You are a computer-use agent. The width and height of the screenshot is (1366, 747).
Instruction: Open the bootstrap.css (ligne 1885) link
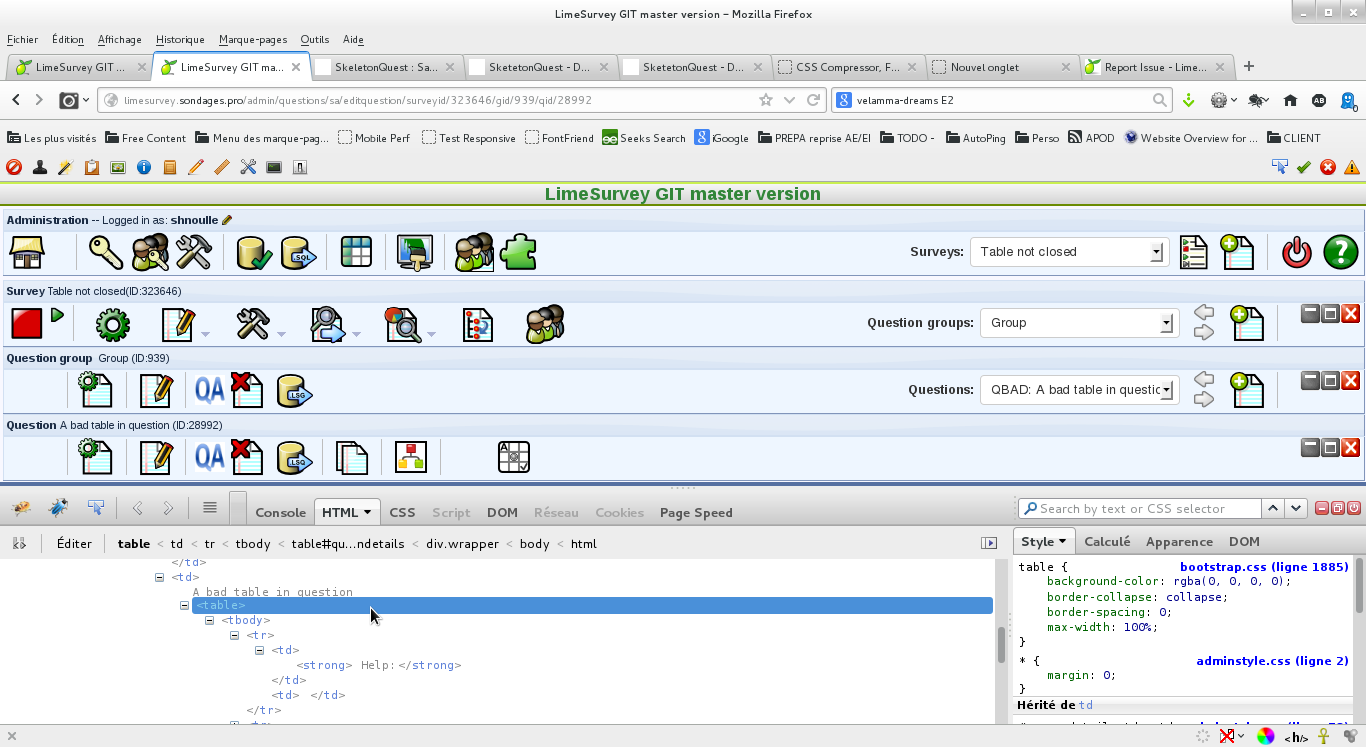click(x=1263, y=567)
